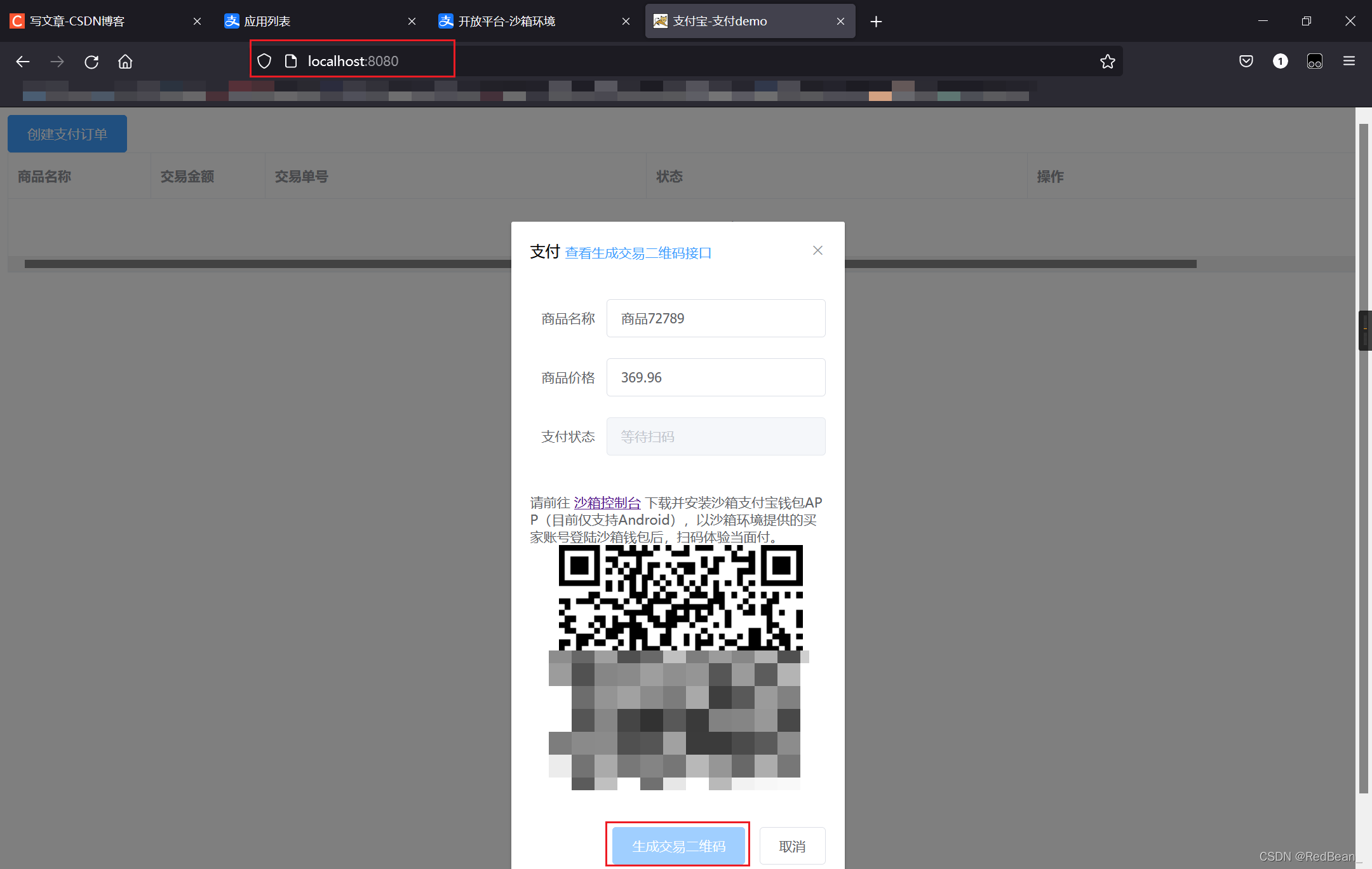Open a new browser tab

pyautogui.click(x=876, y=22)
